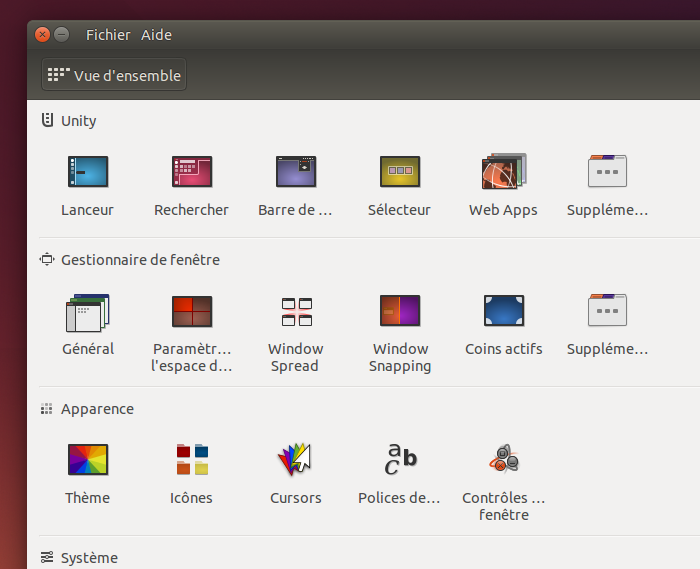Open the Aide menu
The width and height of the screenshot is (700, 569).
click(156, 35)
